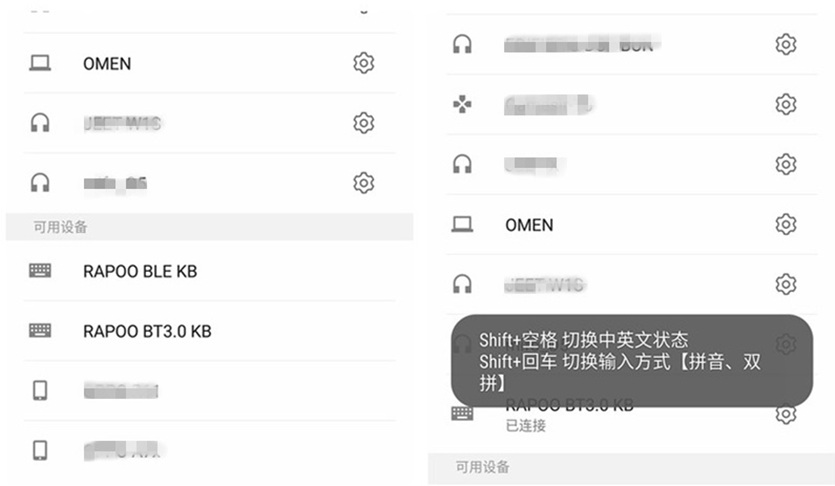Open settings gear for connected RAPOO BT3.0 KB
Viewport: 835px width, 486px height.
click(x=786, y=414)
